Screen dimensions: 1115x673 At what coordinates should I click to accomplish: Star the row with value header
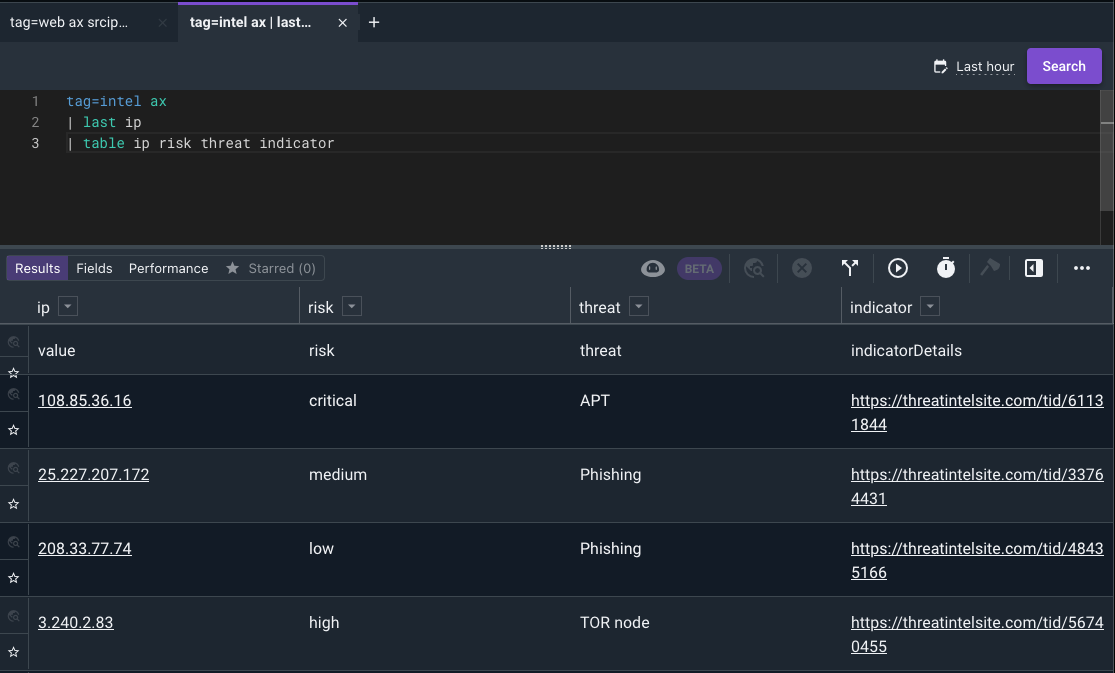[x=14, y=372]
